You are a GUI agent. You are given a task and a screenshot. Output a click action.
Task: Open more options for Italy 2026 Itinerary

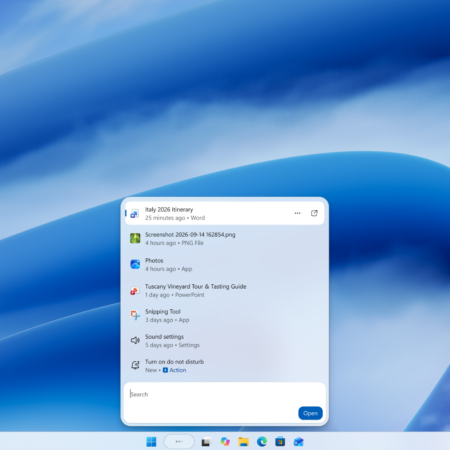pos(297,213)
